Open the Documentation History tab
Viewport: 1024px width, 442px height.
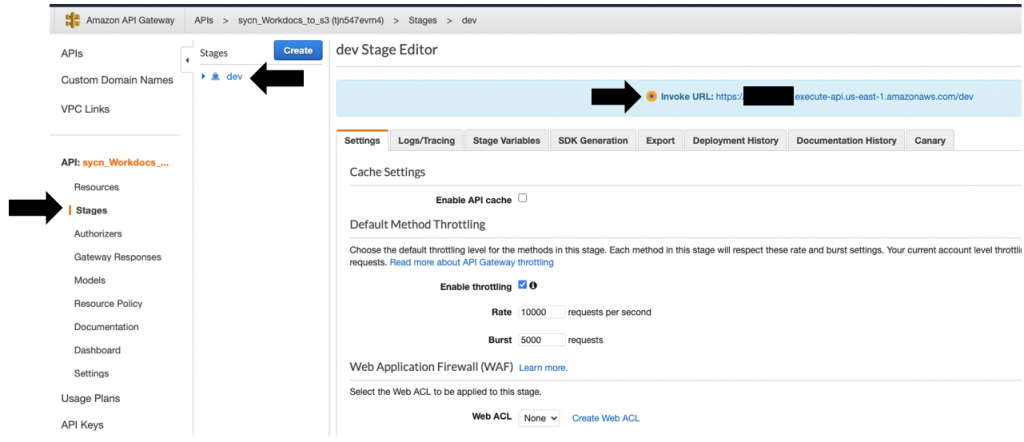(x=846, y=140)
